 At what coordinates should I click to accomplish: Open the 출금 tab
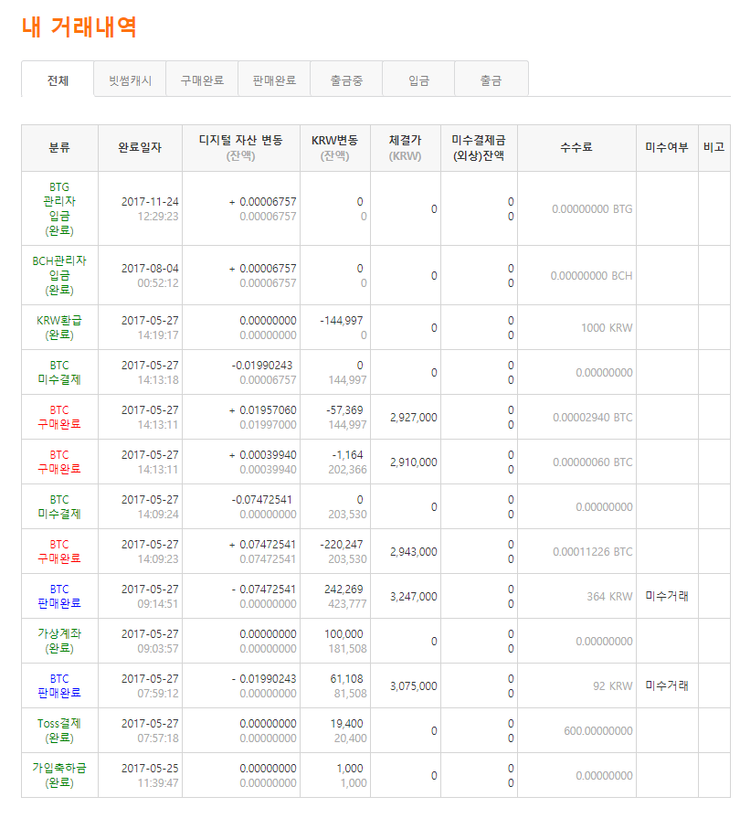click(490, 80)
